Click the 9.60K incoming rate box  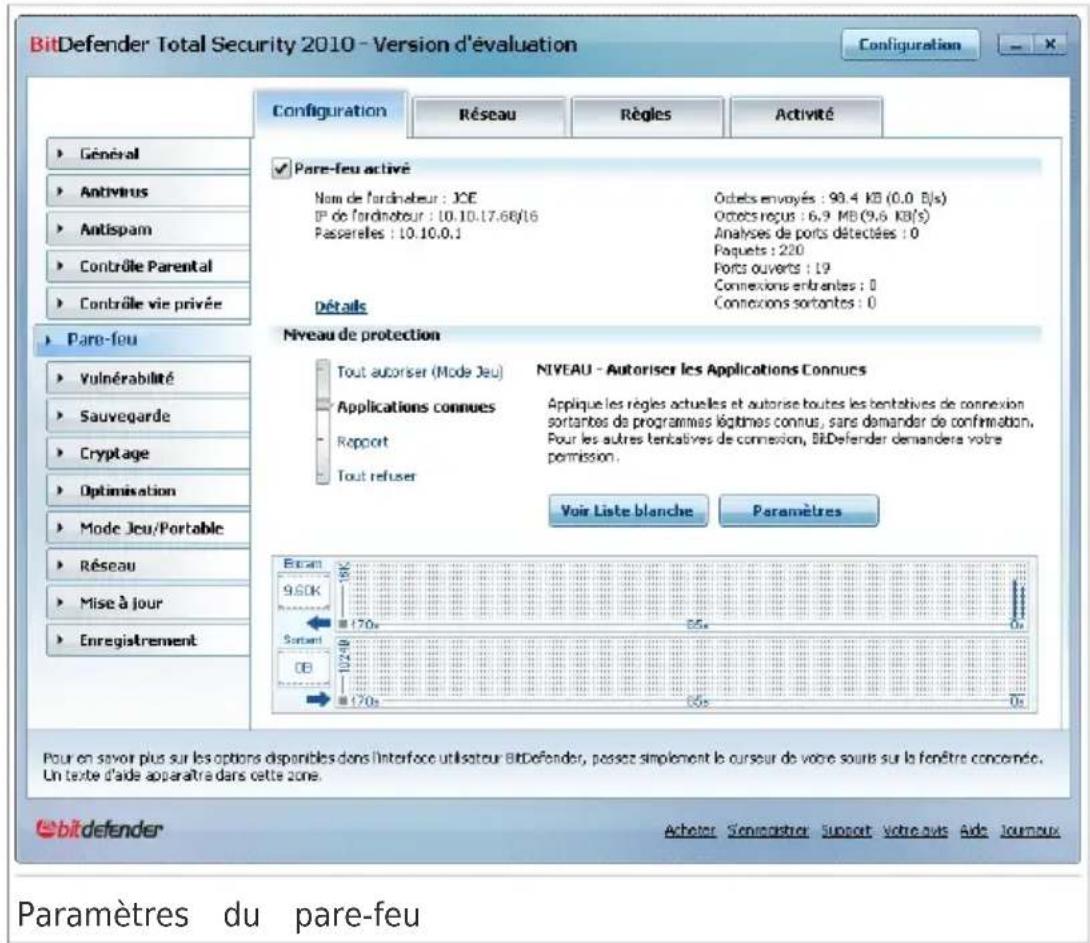302,591
